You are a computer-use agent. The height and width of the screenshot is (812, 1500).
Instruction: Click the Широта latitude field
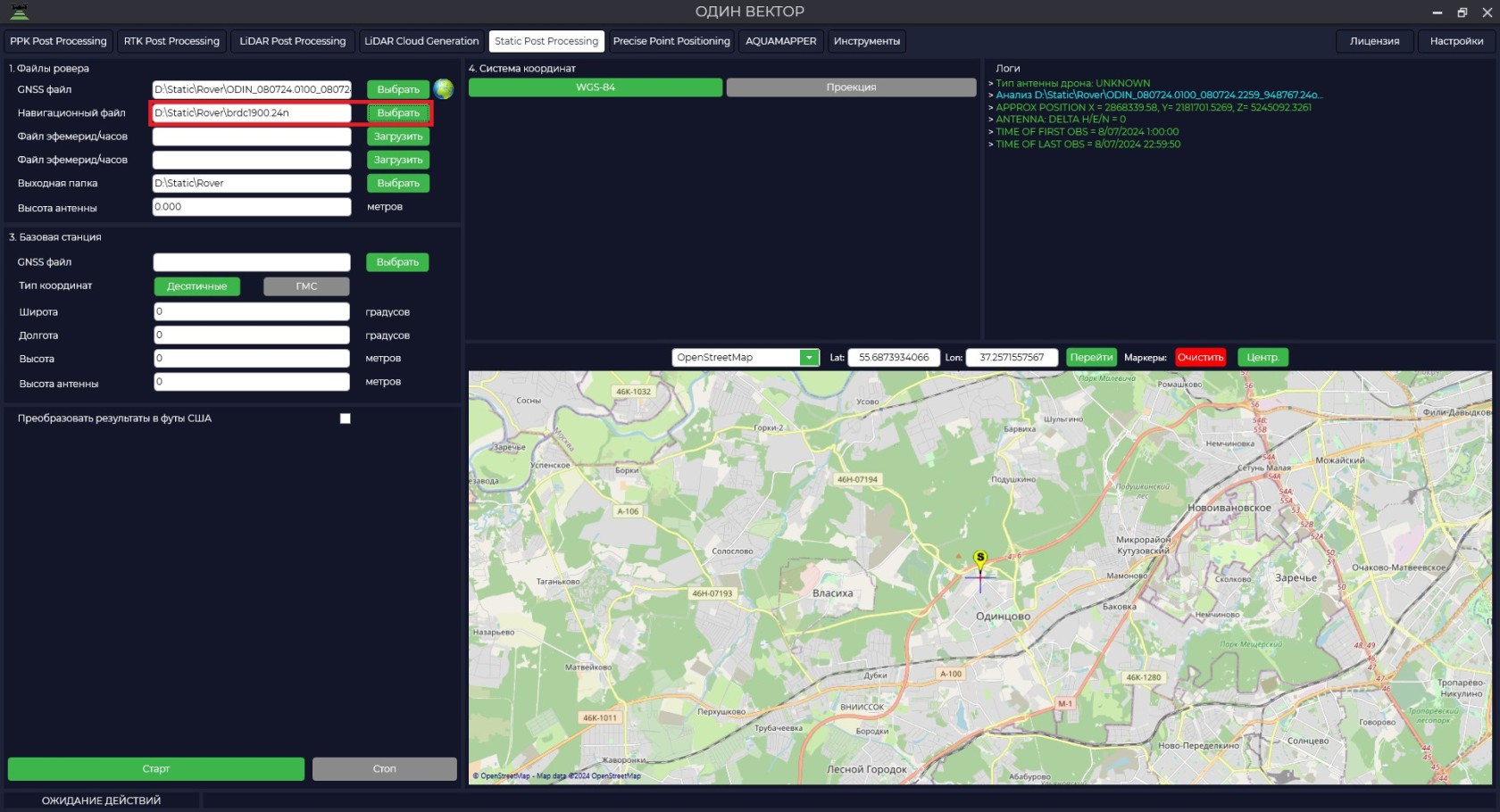(252, 311)
